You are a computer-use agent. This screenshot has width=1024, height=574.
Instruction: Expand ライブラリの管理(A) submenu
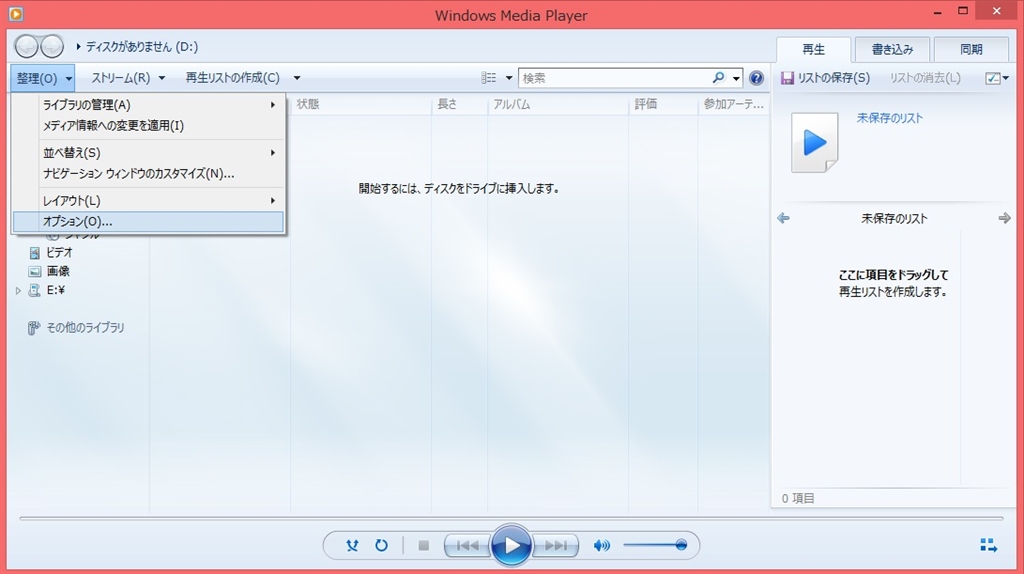(148, 104)
